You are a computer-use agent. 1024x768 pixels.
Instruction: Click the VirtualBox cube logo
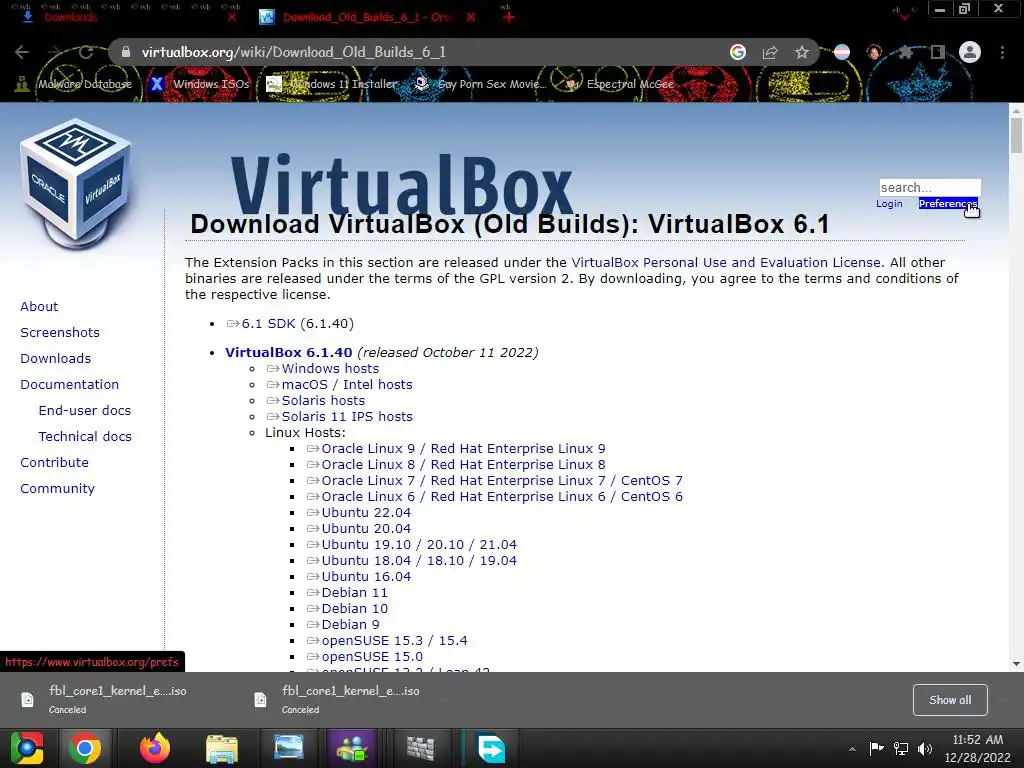tap(76, 184)
